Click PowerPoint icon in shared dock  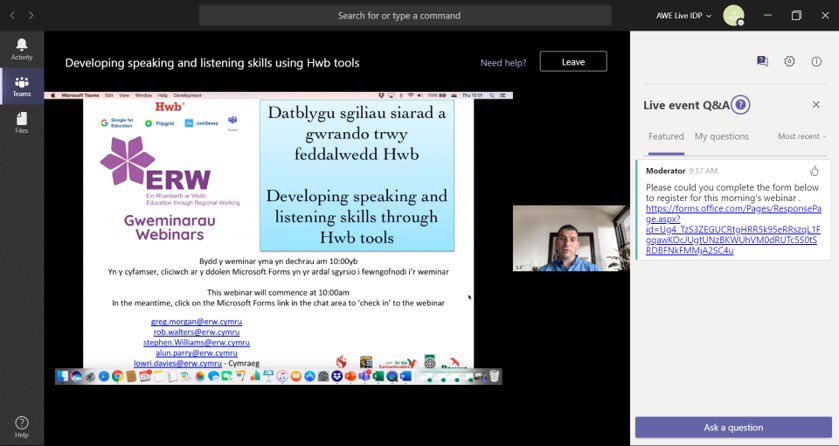350,376
